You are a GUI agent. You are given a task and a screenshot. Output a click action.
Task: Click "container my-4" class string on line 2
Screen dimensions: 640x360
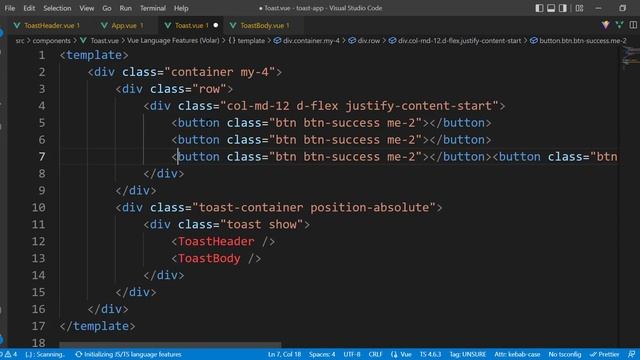(x=220, y=72)
